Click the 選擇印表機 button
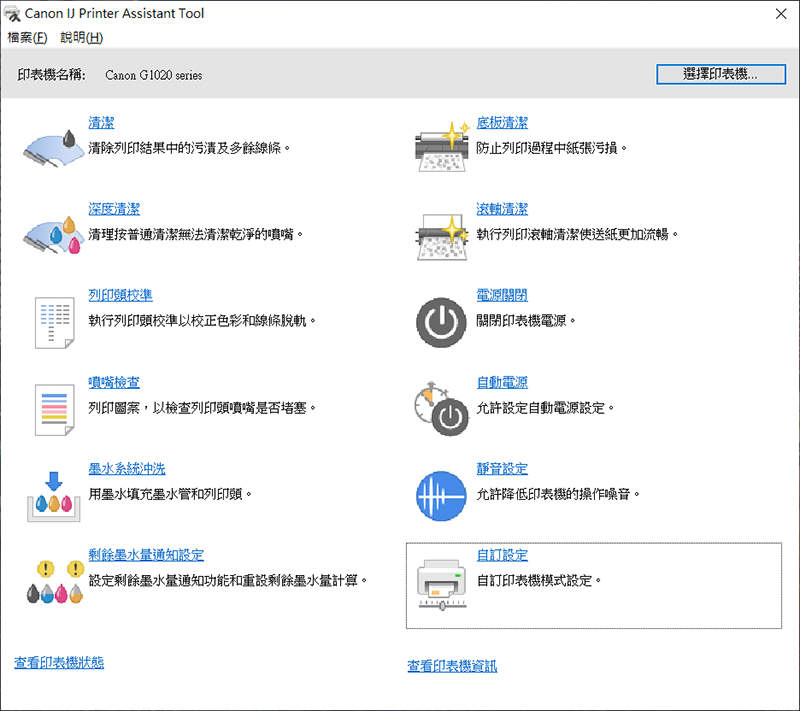The image size is (800, 711). 720,74
